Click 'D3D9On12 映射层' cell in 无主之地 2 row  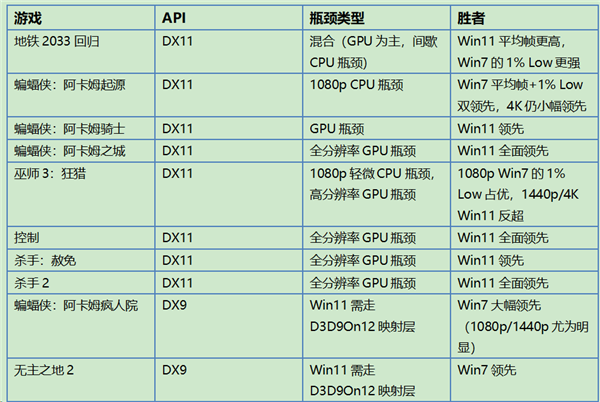(377, 380)
